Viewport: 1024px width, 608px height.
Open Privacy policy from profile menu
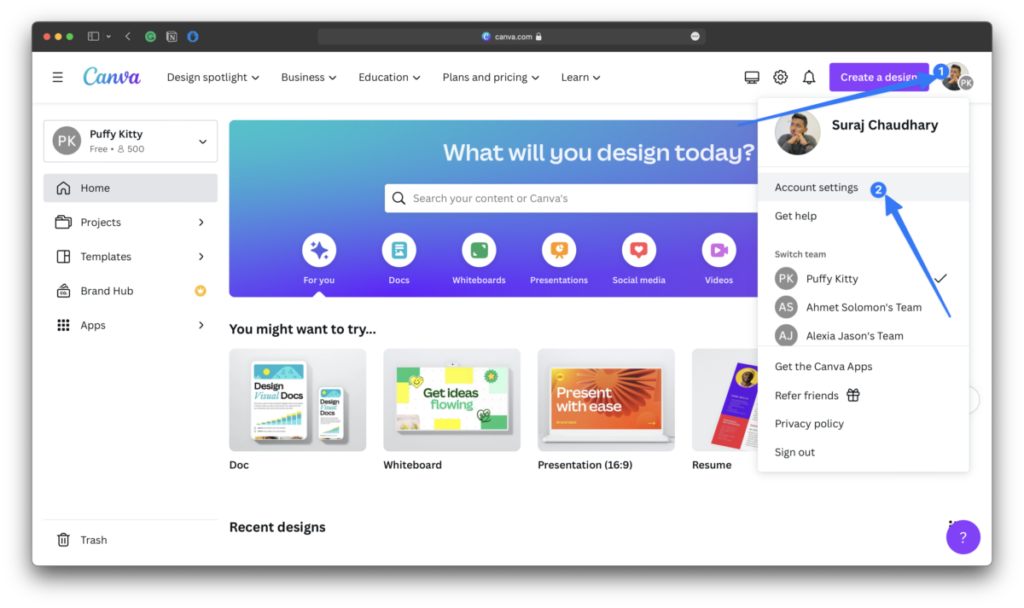click(863, 424)
